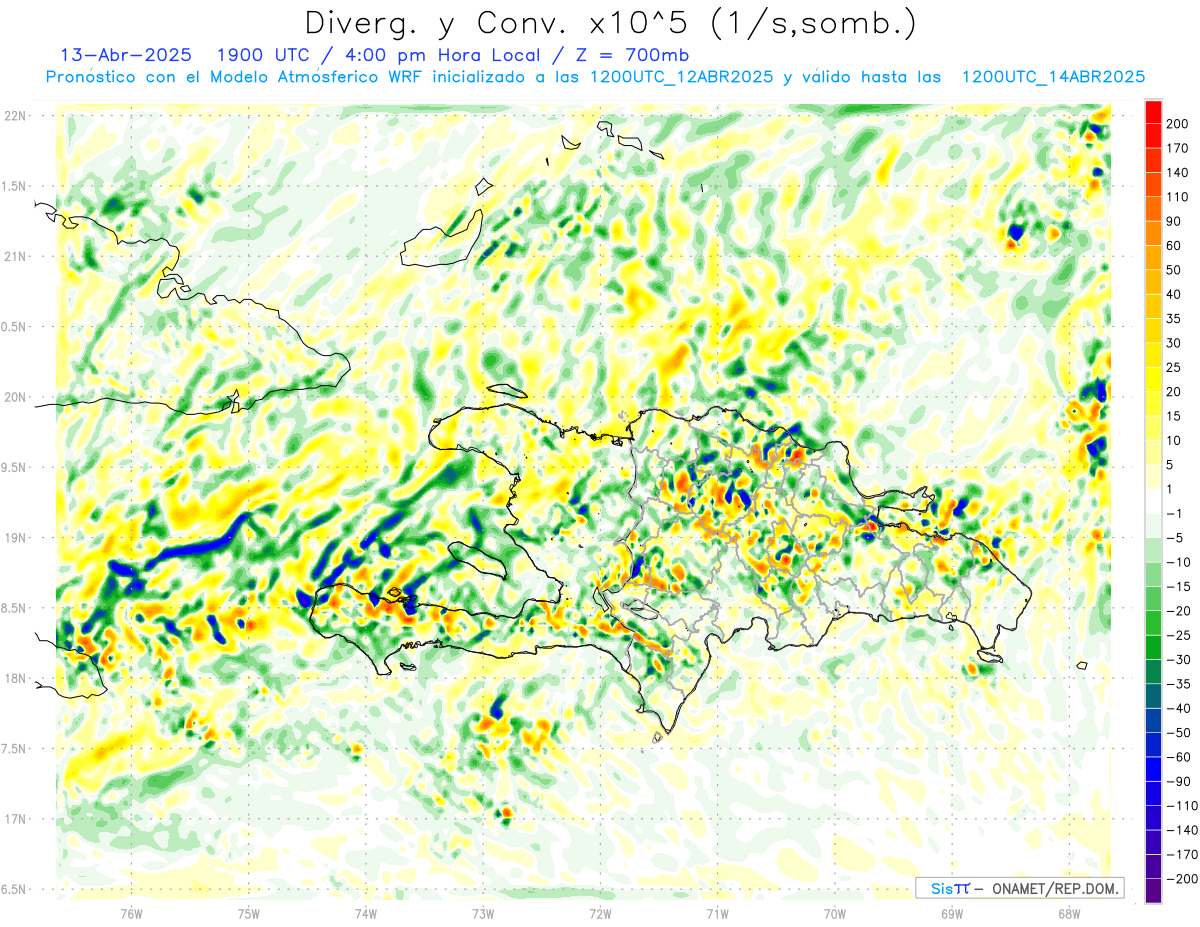Click the '18N' latitude axis label
The width and height of the screenshot is (1200, 927).
(15, 679)
